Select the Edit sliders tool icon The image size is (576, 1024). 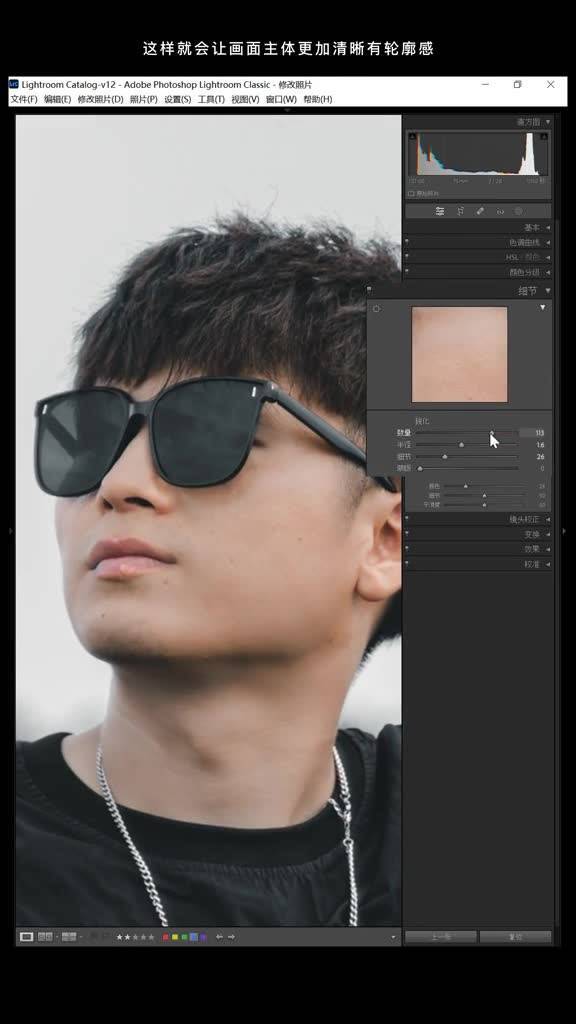point(440,211)
